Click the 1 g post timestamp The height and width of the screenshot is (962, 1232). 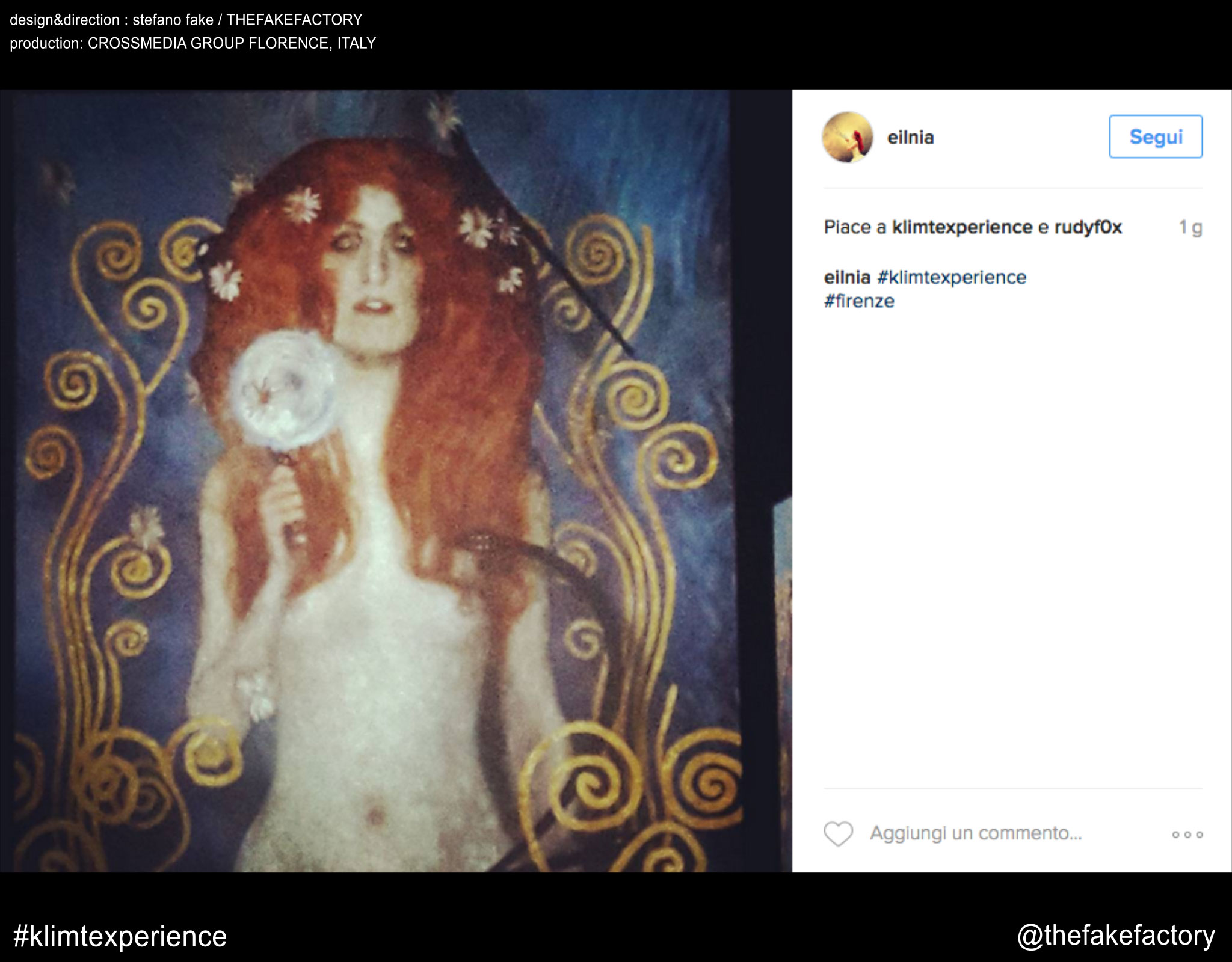pos(1190,227)
